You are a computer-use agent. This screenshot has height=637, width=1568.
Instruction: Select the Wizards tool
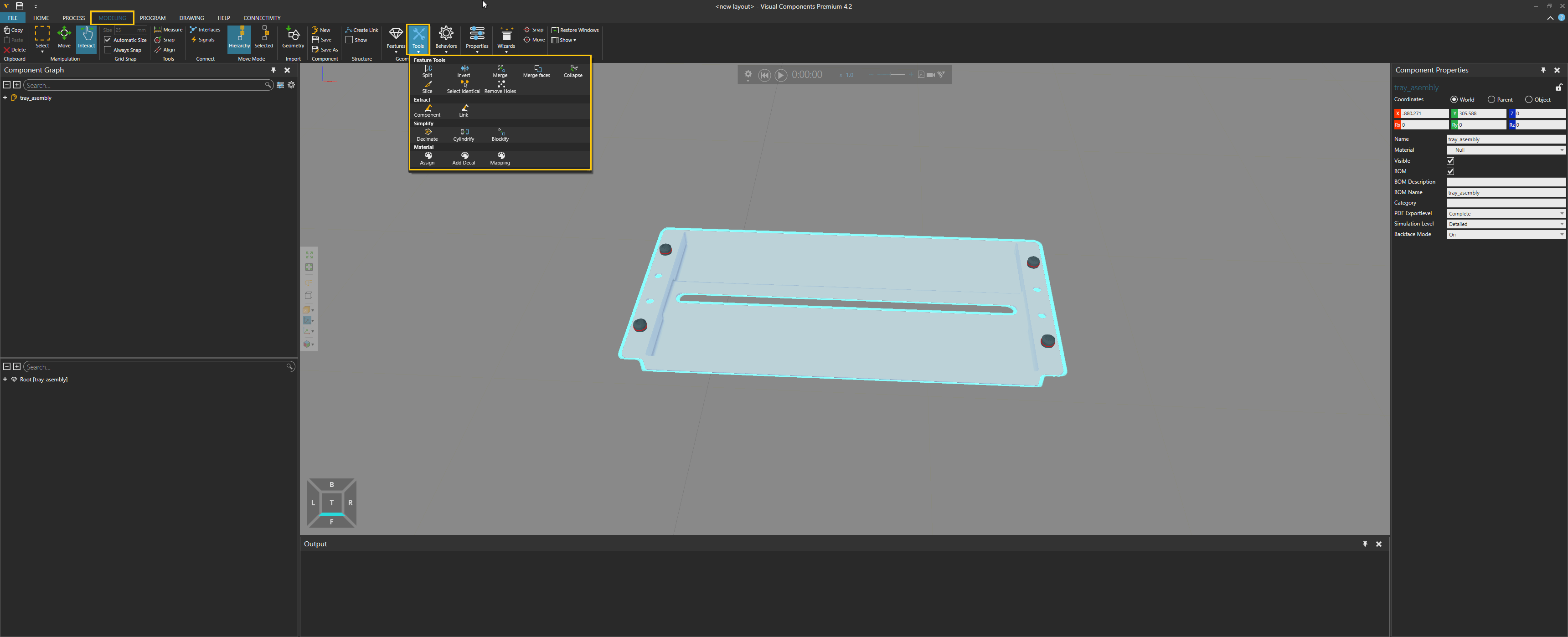506,38
